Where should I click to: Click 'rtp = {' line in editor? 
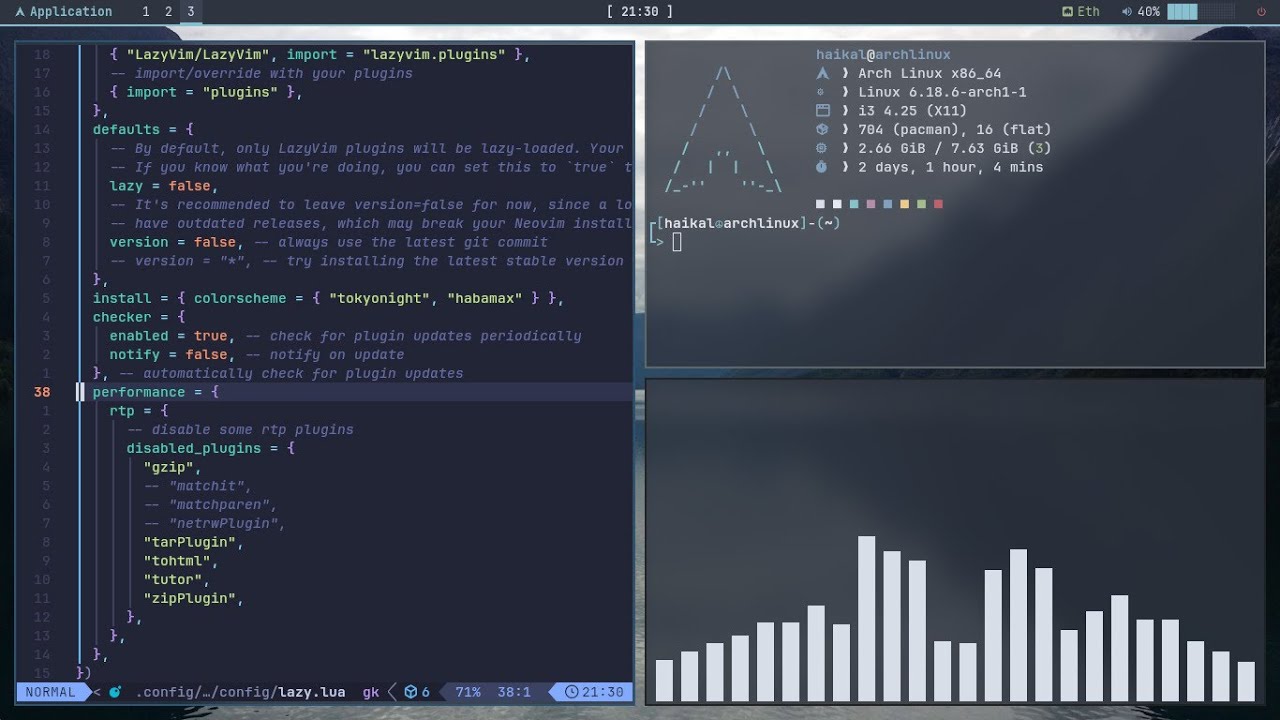(139, 411)
